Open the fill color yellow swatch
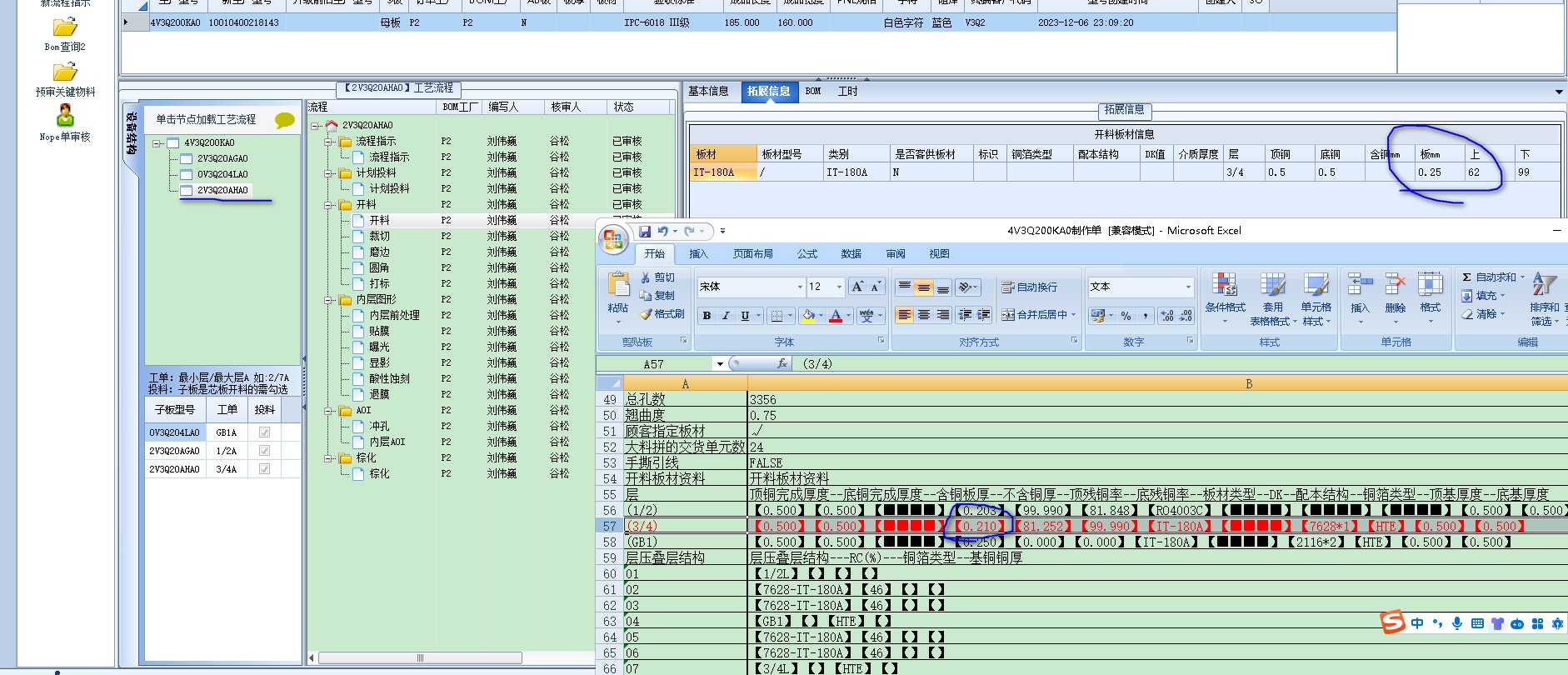 click(x=807, y=315)
